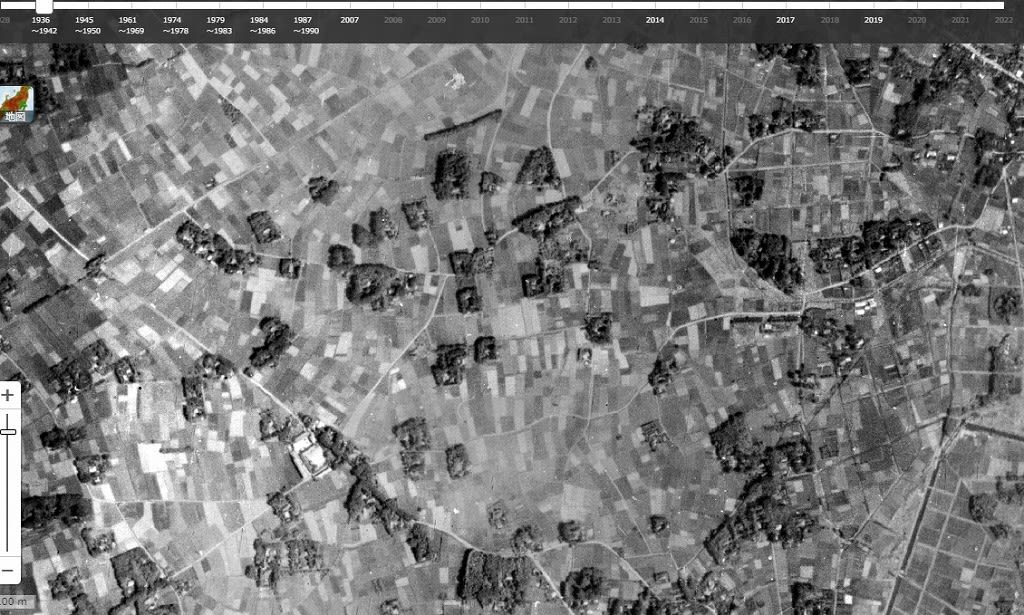Click the greyed-out 2018 year label
Image resolution: width=1024 pixels, height=615 pixels.
829,20
